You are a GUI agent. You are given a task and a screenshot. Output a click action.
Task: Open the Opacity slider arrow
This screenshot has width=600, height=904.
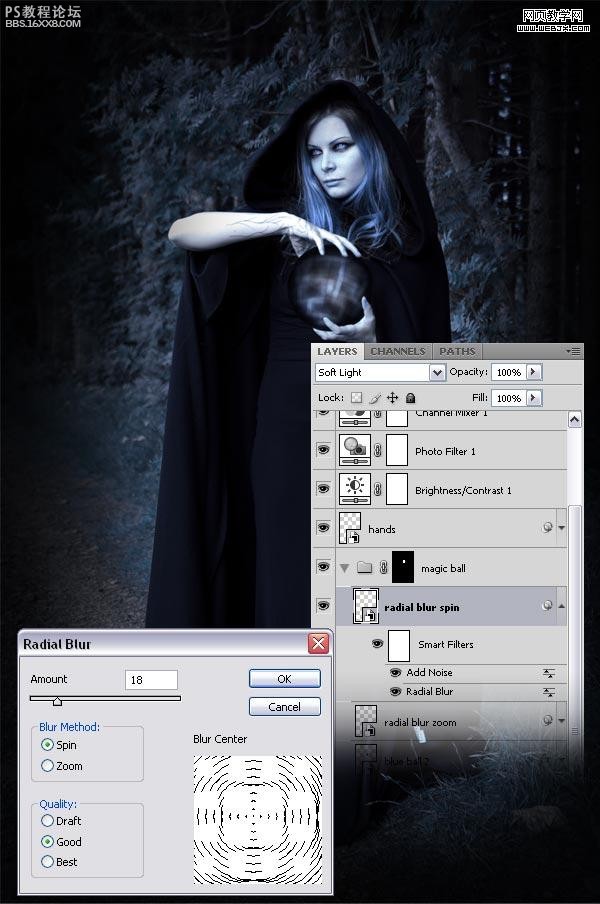point(534,372)
